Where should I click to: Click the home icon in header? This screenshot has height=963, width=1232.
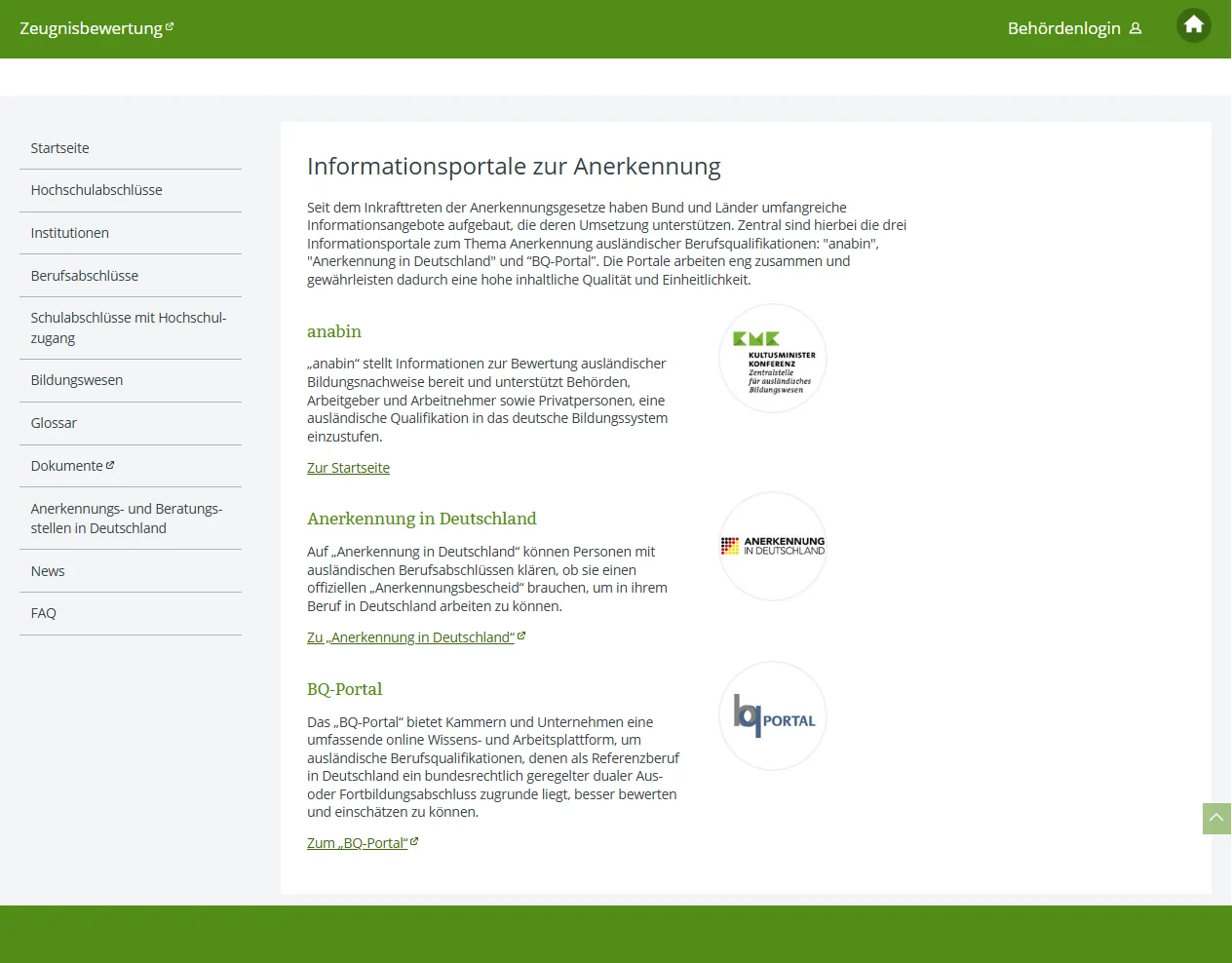[1193, 25]
